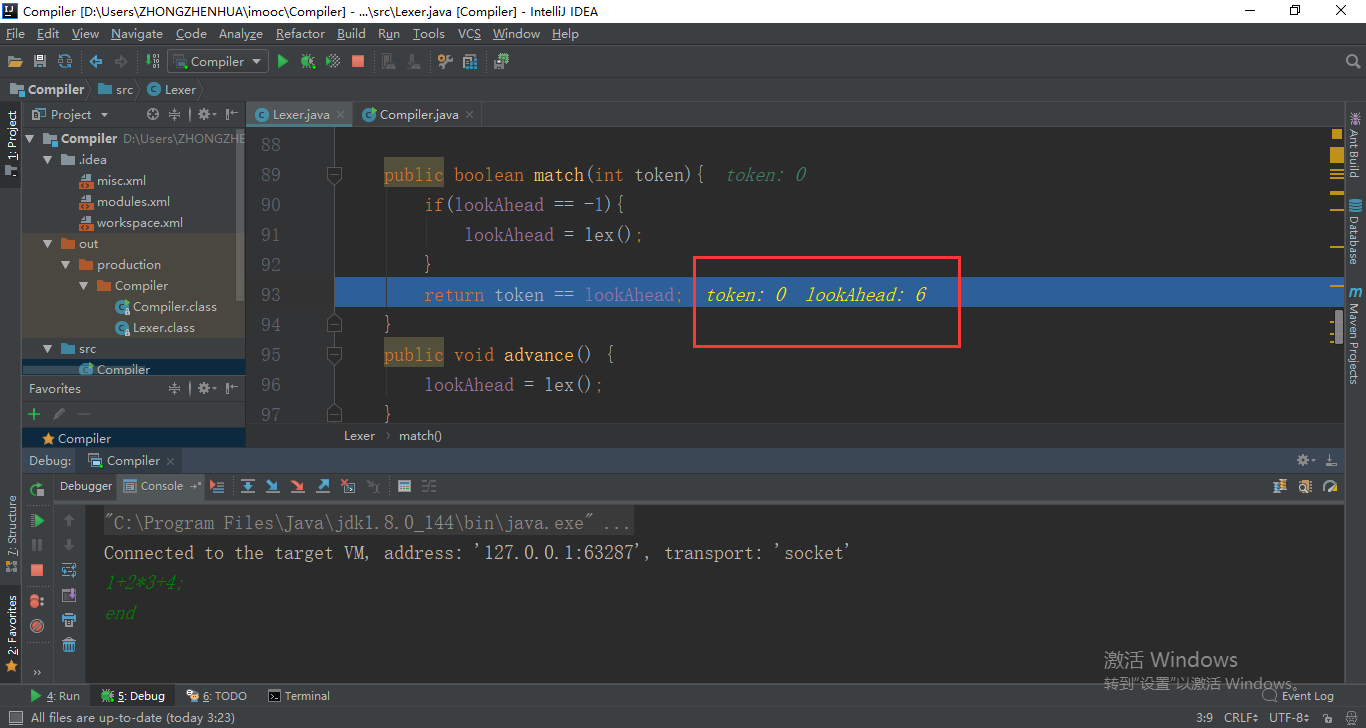Viewport: 1366px width, 728px height.
Task: Collapse the production folder
Action: coord(66,265)
